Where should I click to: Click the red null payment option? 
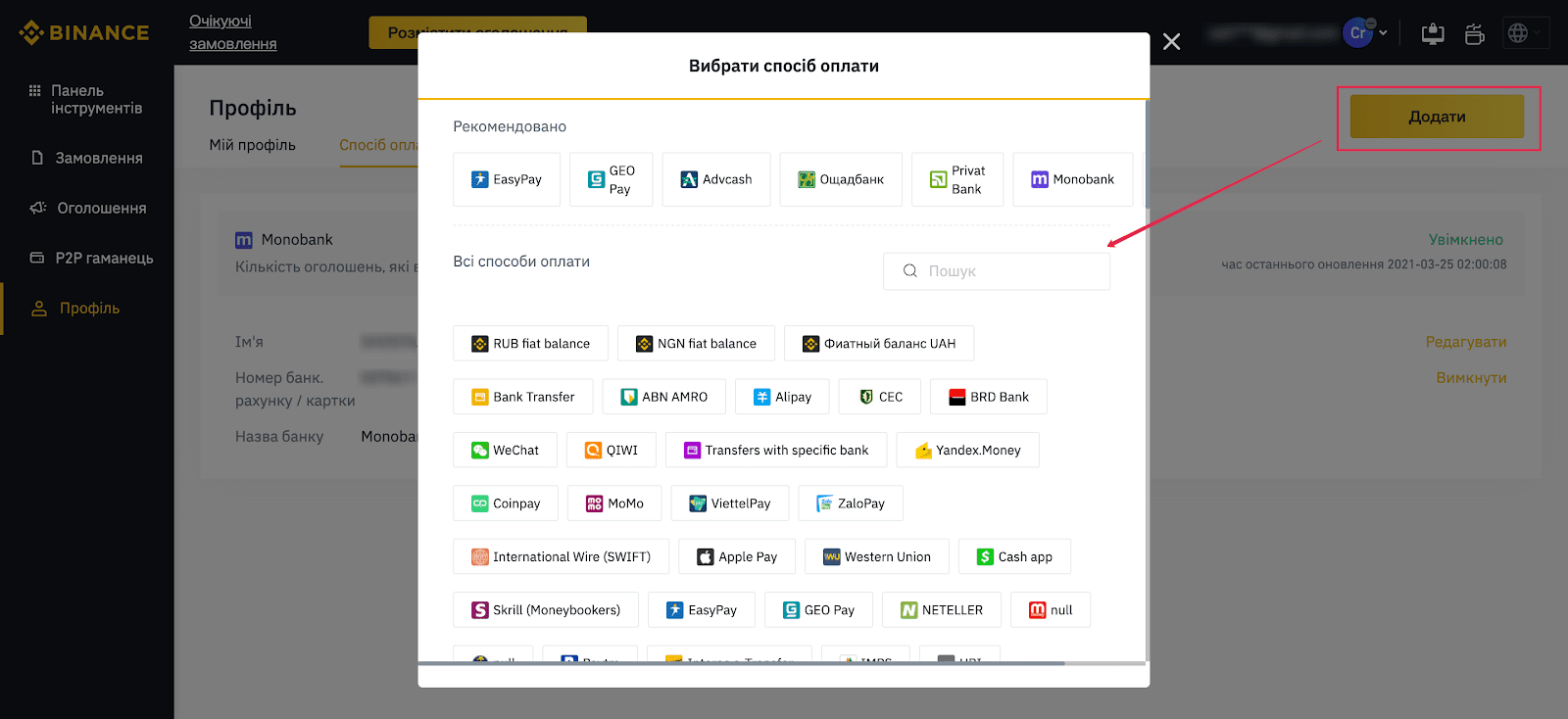1051,610
